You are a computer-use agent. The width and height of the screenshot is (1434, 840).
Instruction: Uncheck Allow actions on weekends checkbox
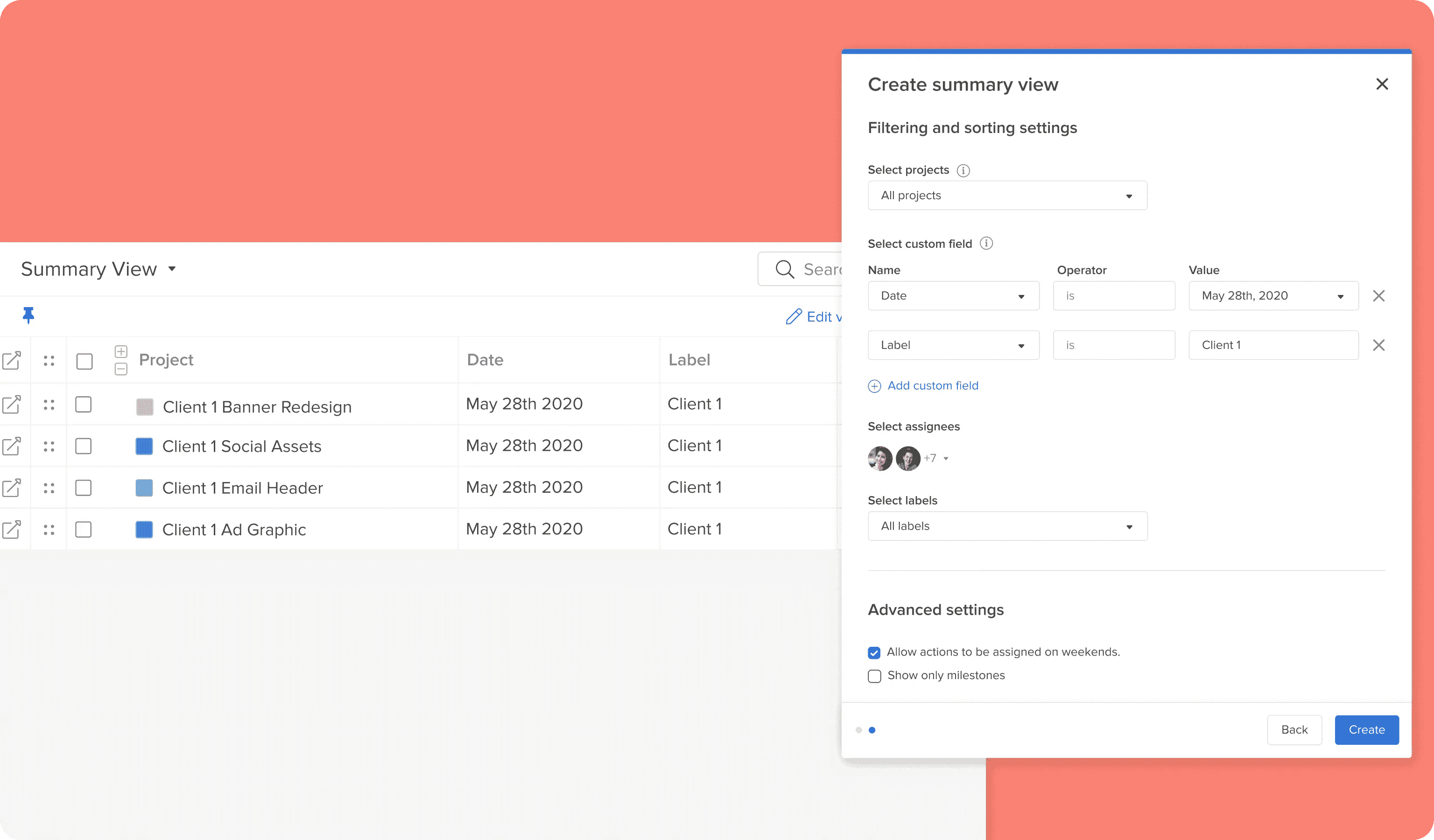(874, 652)
